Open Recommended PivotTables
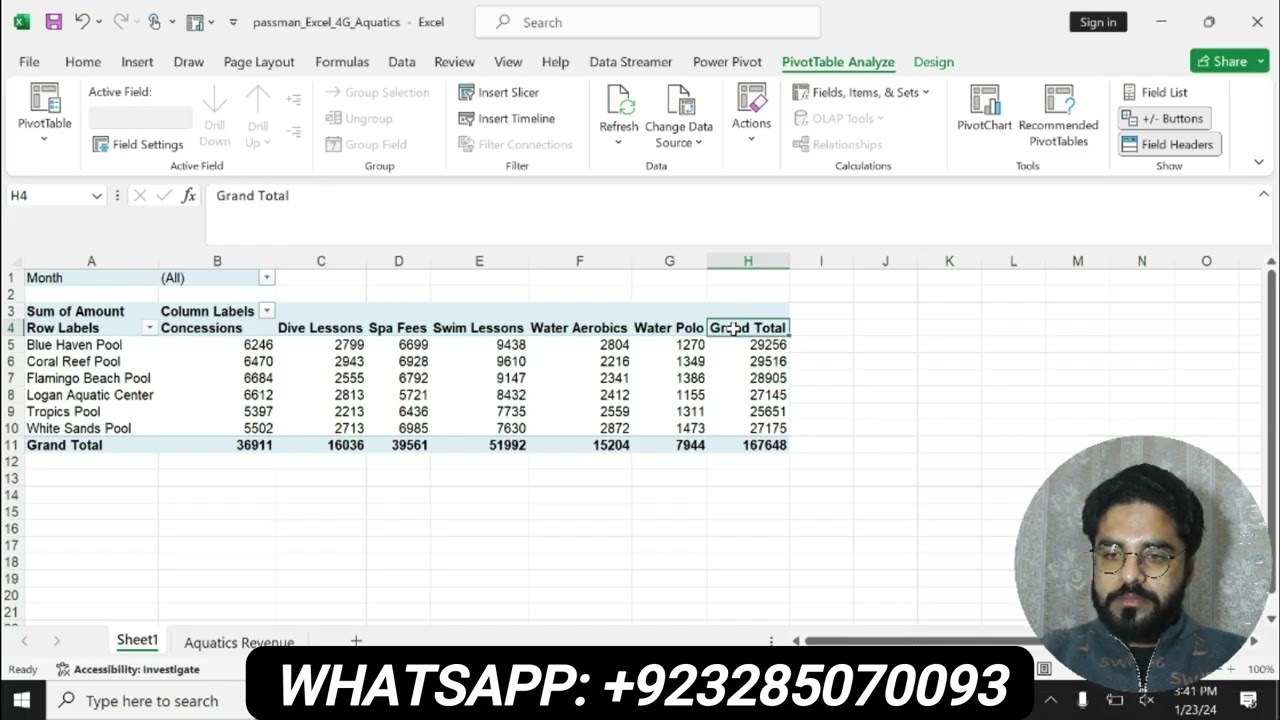The width and height of the screenshot is (1280, 720). pos(1058,116)
